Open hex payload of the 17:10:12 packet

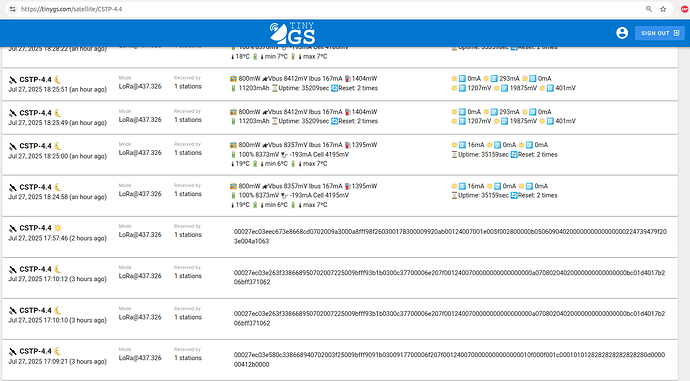(x=449, y=277)
